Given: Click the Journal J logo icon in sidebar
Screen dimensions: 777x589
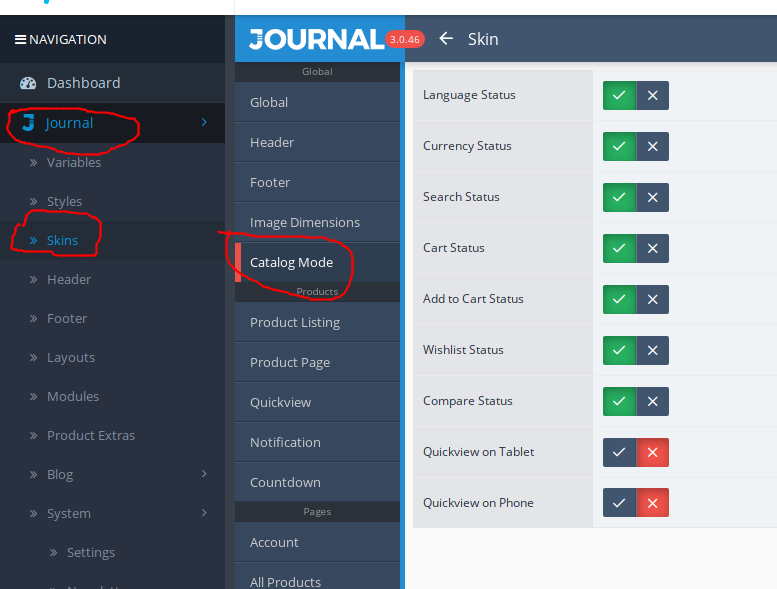Looking at the screenshot, I should [28, 122].
